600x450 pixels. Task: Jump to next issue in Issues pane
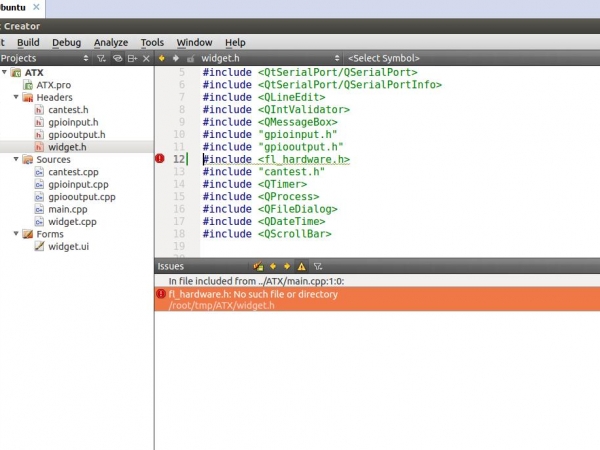tap(286, 267)
